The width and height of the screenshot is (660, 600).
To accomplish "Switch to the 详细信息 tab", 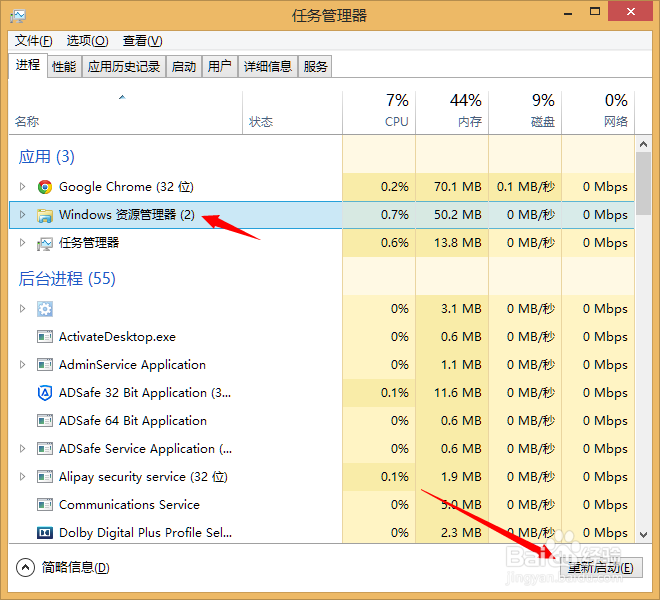I will coord(268,67).
